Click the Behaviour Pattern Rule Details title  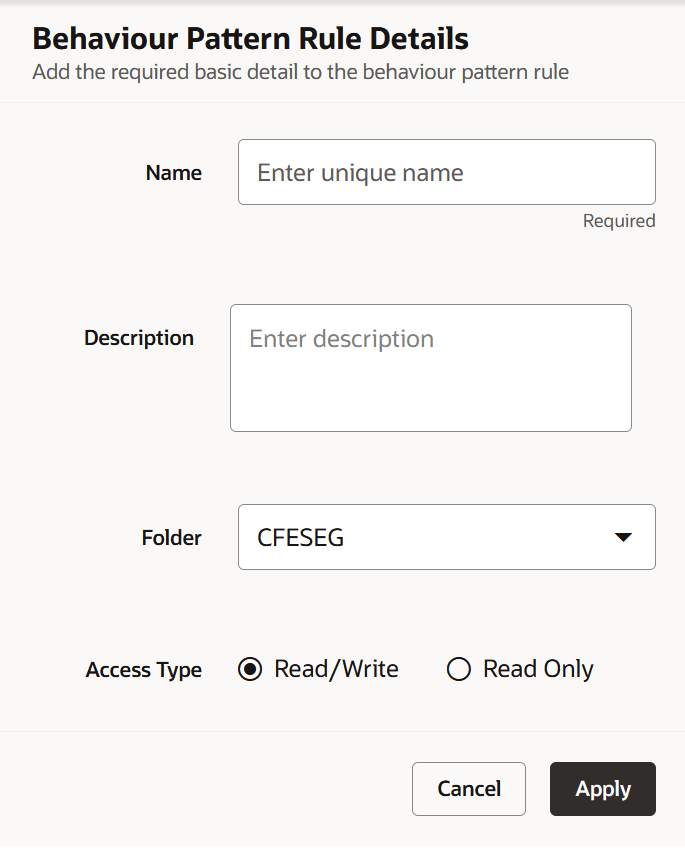coord(251,38)
